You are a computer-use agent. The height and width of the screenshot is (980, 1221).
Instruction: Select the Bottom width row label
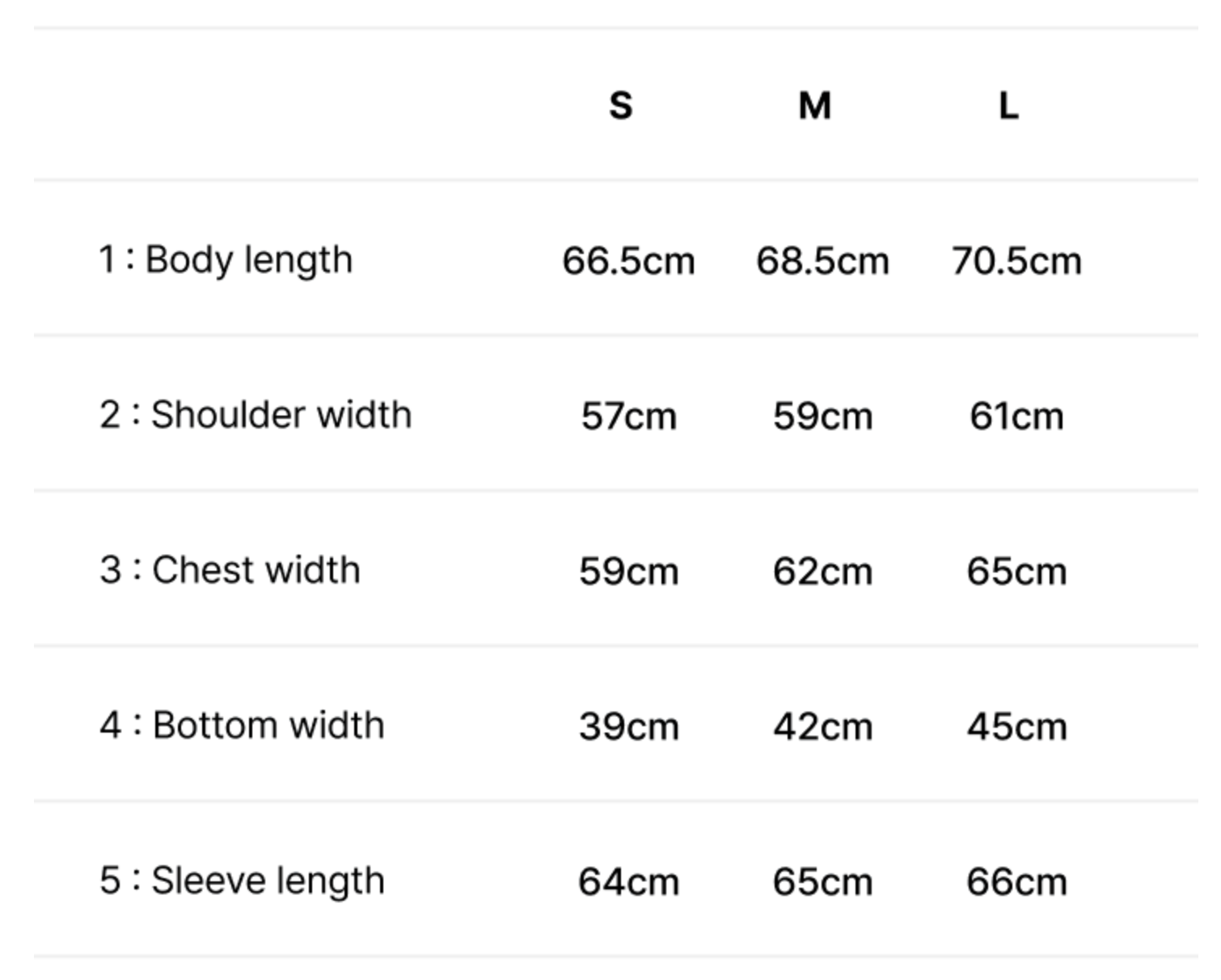(x=242, y=725)
